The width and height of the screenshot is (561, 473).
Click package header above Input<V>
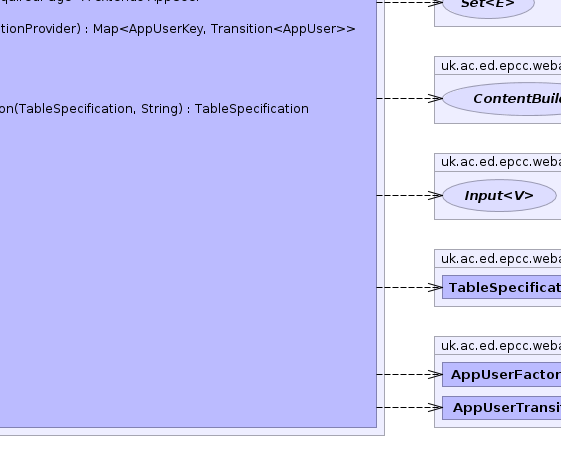click(501, 162)
